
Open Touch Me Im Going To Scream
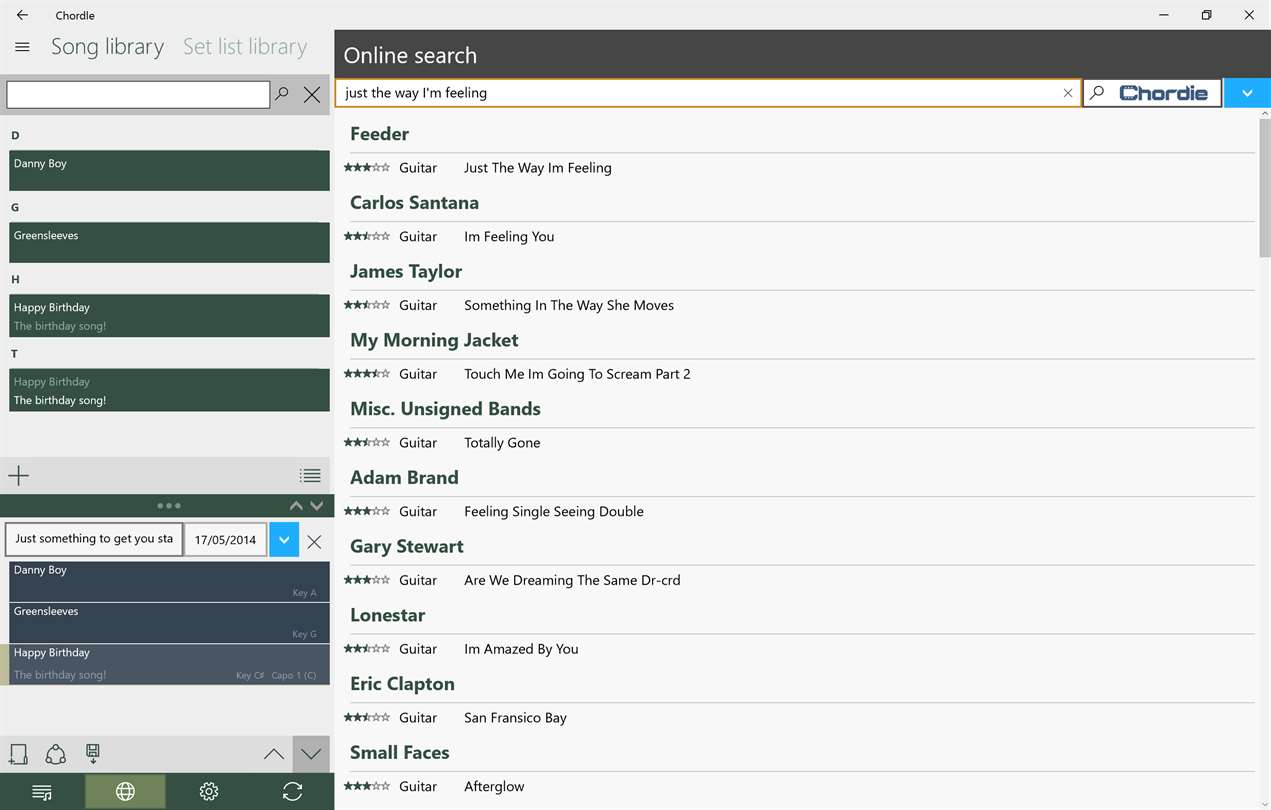click(x=577, y=374)
